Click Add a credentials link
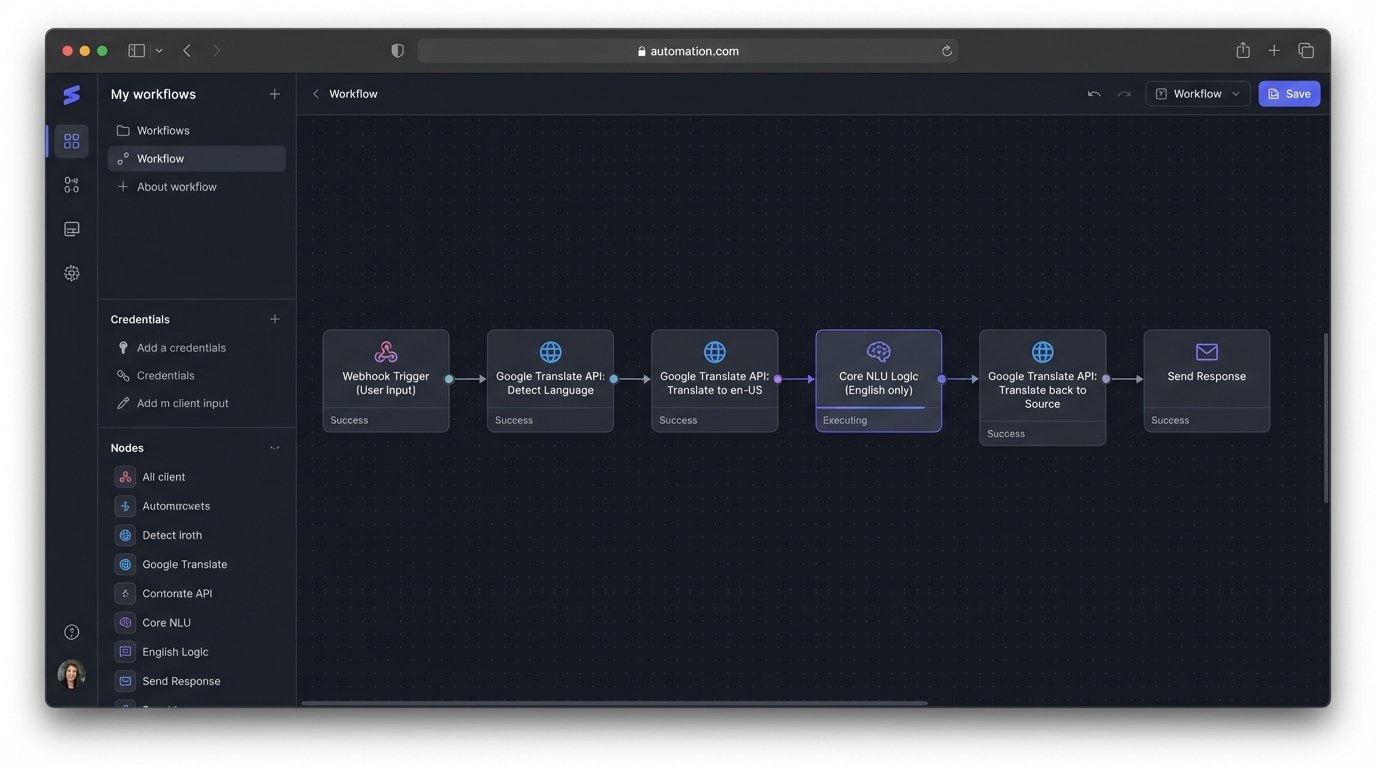This screenshot has height=768, width=1376. click(181, 348)
